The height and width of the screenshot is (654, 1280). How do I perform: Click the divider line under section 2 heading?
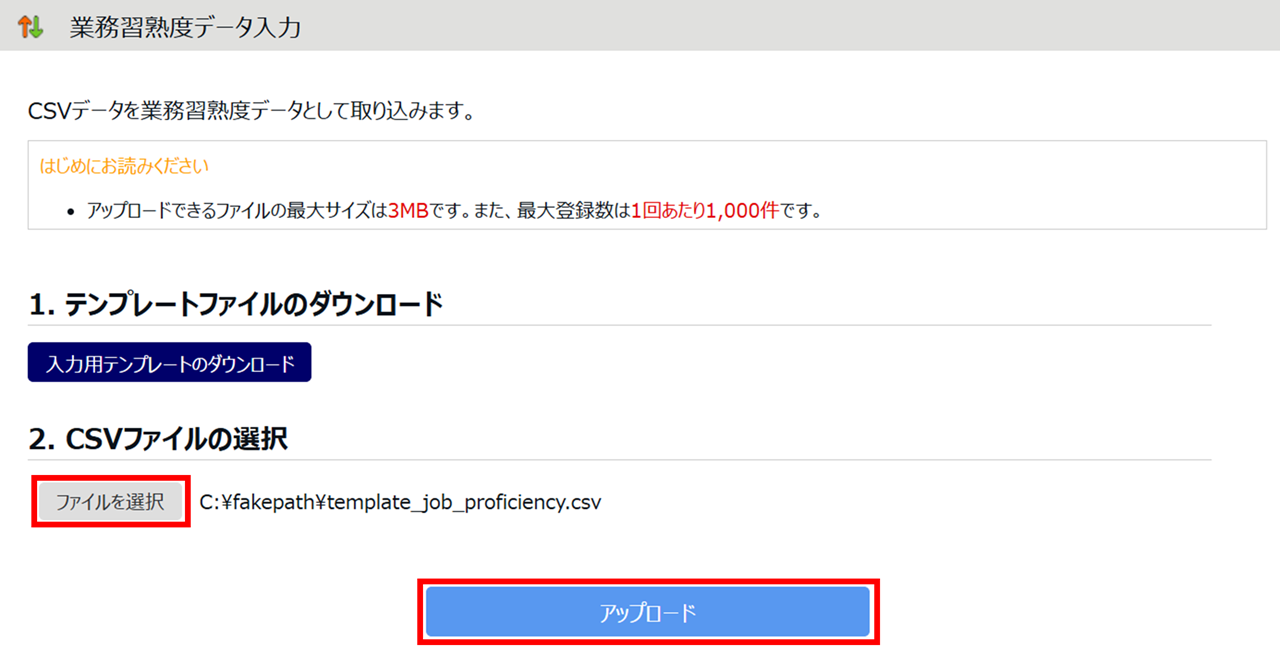pos(620,460)
